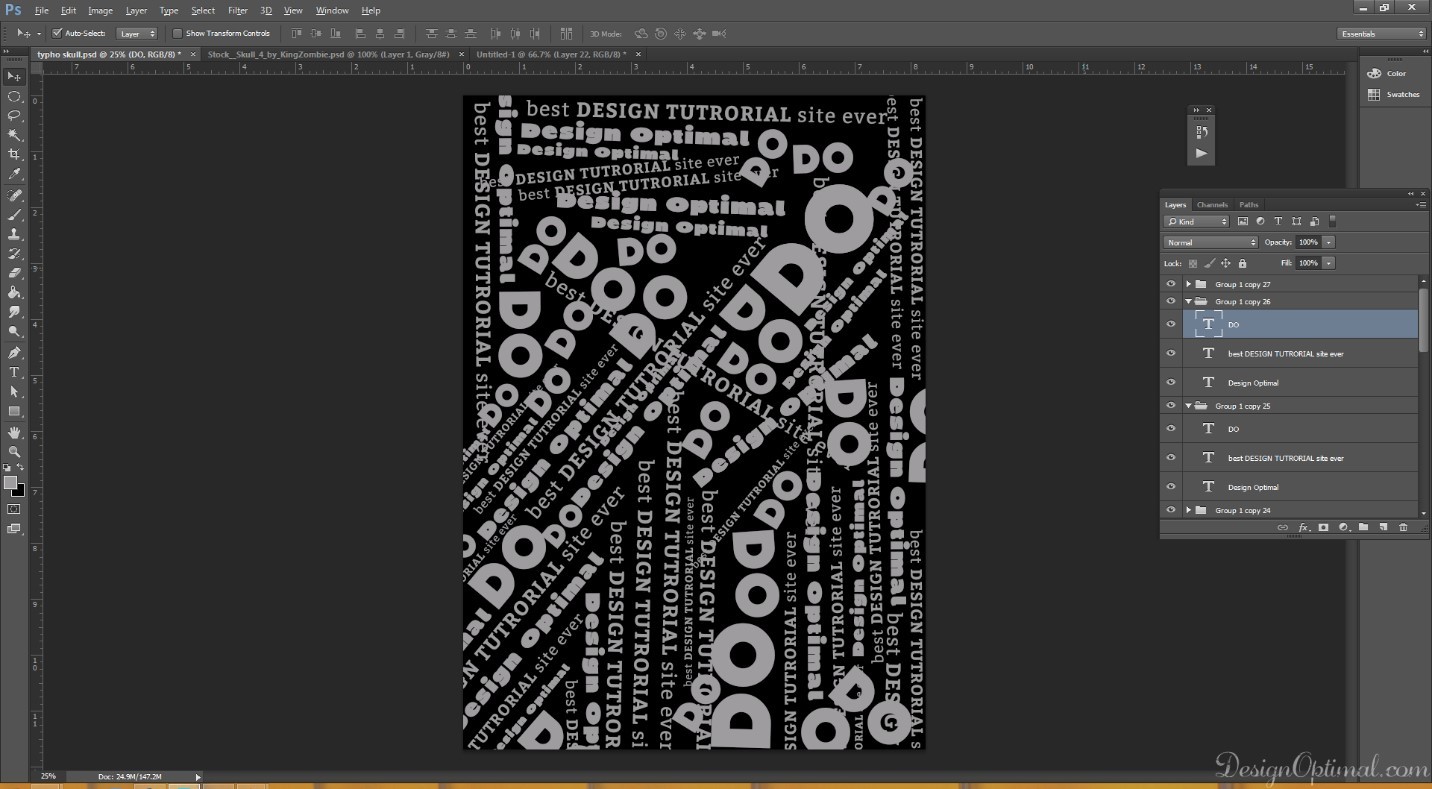Viewport: 1432px width, 789px height.
Task: Select the Path Selection tool
Action: pyautogui.click(x=14, y=392)
